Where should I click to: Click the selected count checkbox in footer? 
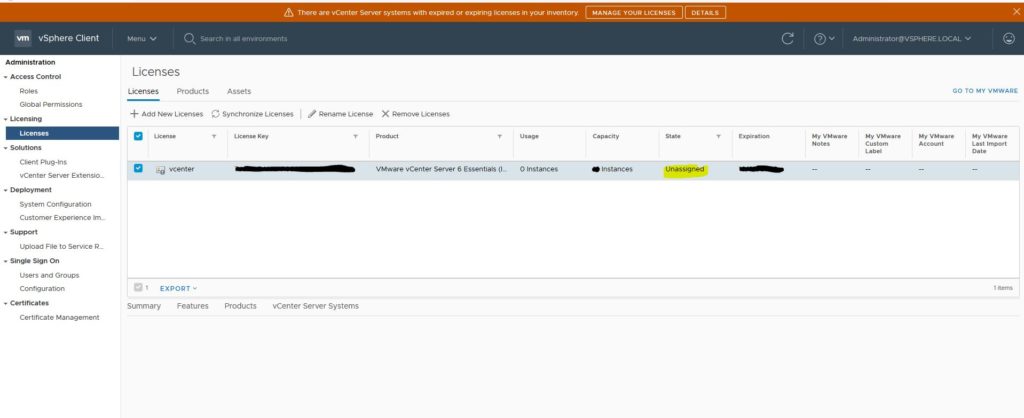[x=138, y=287]
